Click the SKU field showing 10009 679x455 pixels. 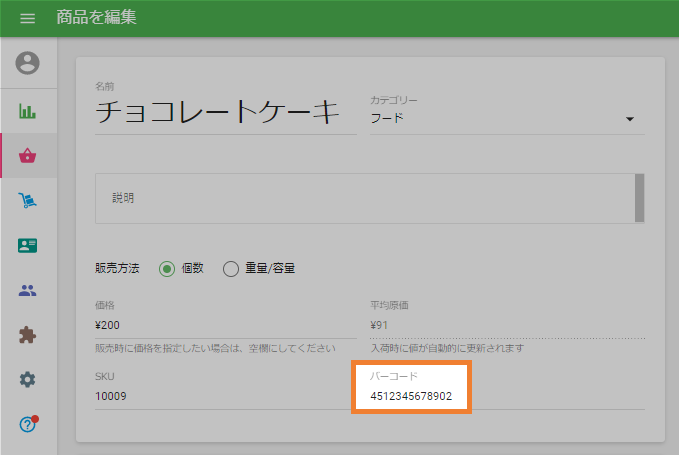pyautogui.click(x=225, y=396)
